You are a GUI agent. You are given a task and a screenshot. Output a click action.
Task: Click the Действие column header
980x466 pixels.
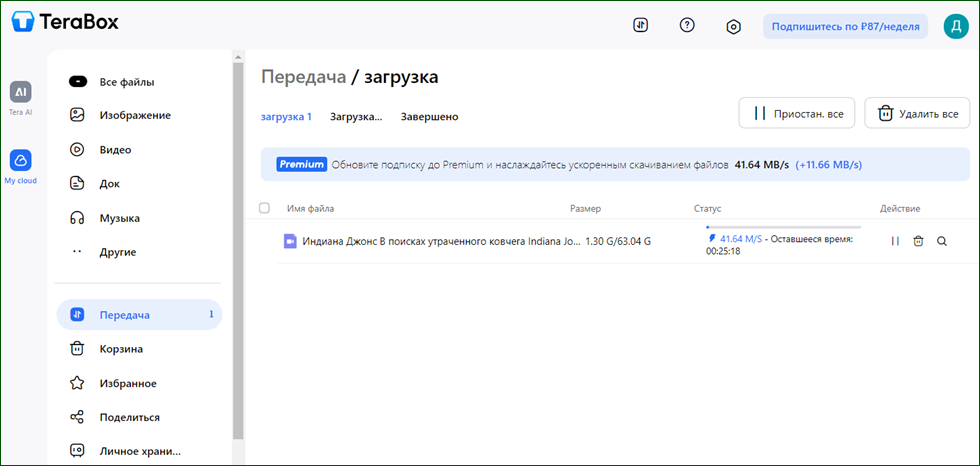pos(900,209)
